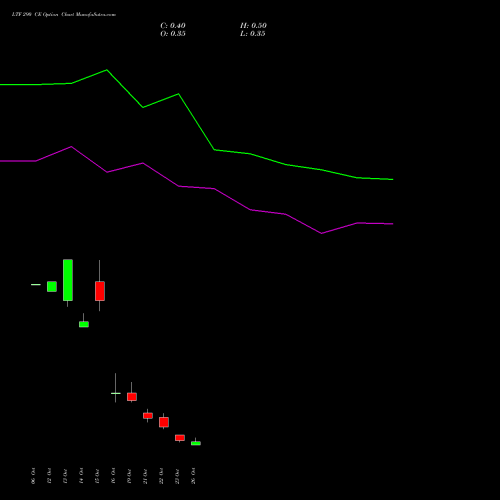This screenshot has height=500, width=500.
Task: Click the doji cross candle for 16 Oct
Action: [x=116, y=393]
